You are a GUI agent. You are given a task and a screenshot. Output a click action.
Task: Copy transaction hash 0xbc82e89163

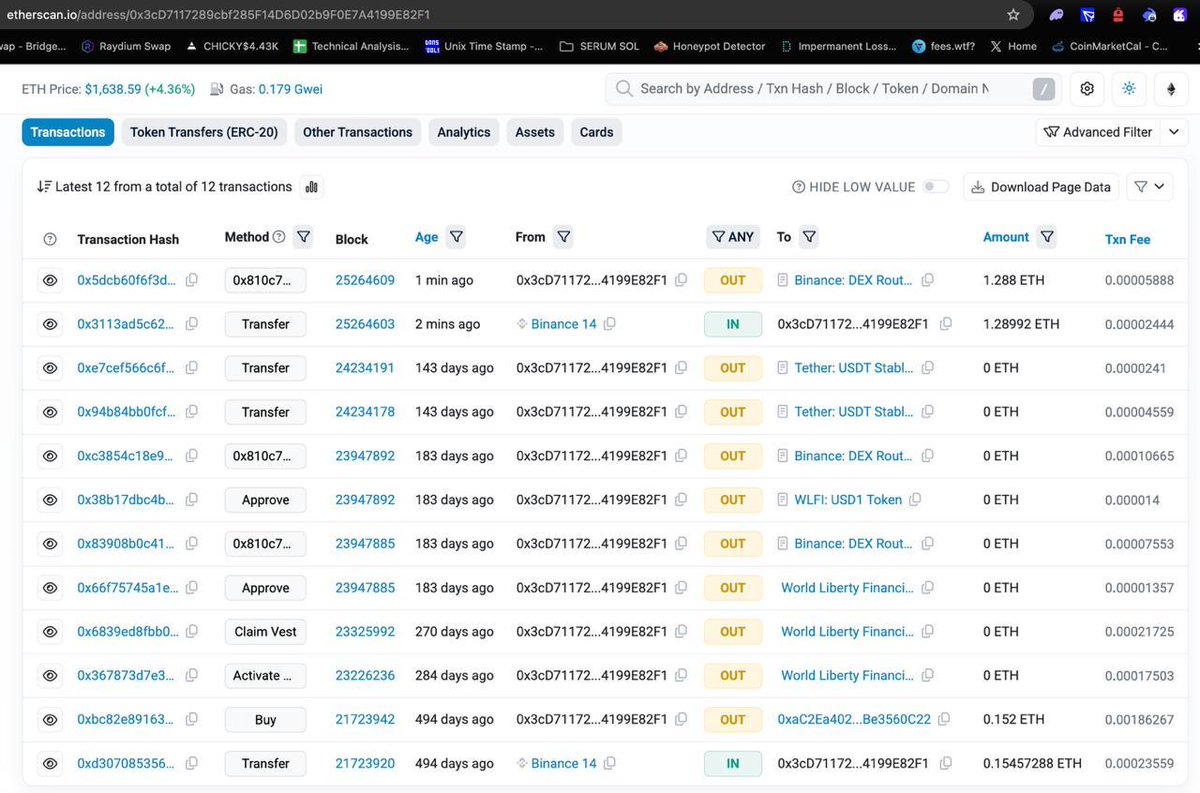(x=192, y=719)
